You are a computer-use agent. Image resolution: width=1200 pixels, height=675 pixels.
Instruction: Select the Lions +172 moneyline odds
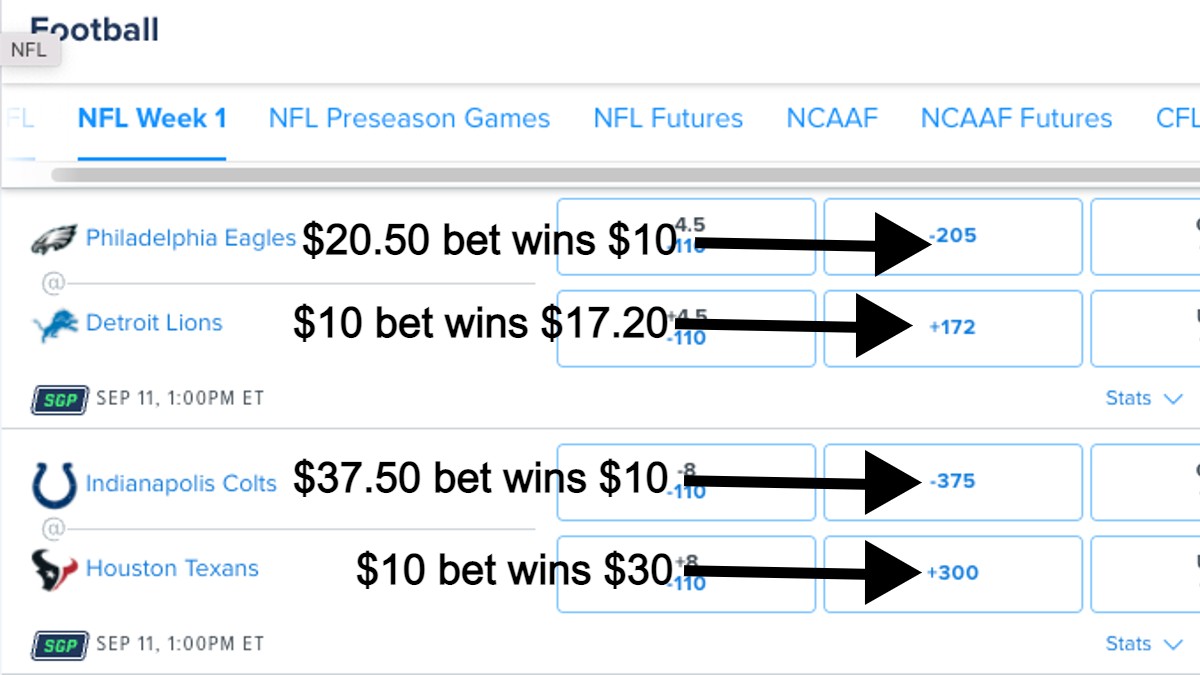[952, 328]
